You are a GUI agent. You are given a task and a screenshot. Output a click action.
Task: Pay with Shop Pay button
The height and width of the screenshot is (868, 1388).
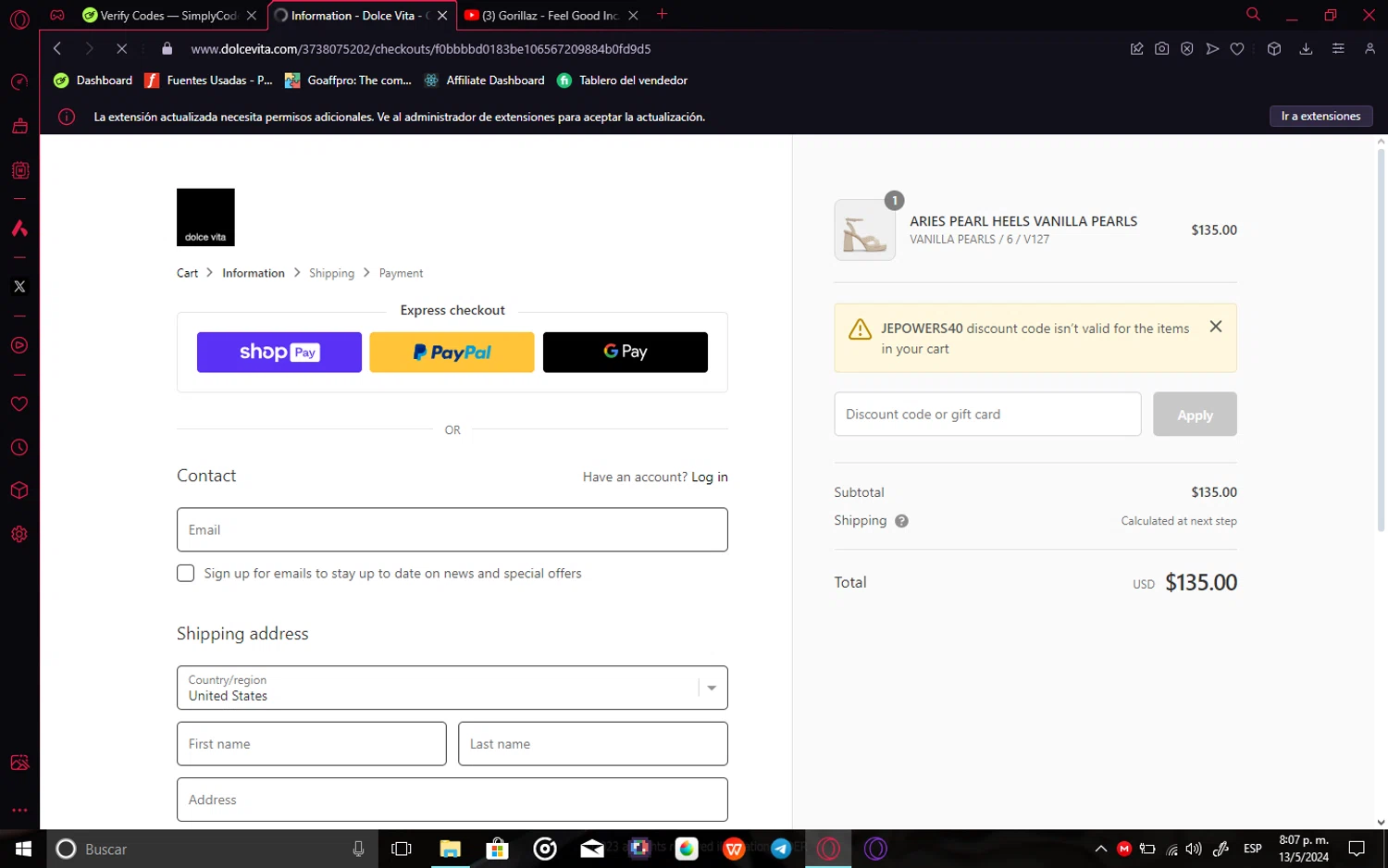(279, 353)
